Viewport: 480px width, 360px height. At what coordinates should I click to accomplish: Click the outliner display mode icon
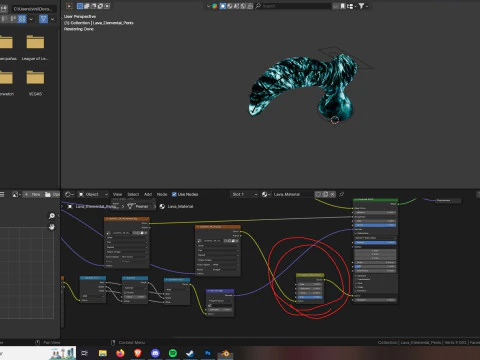tap(351, 6)
